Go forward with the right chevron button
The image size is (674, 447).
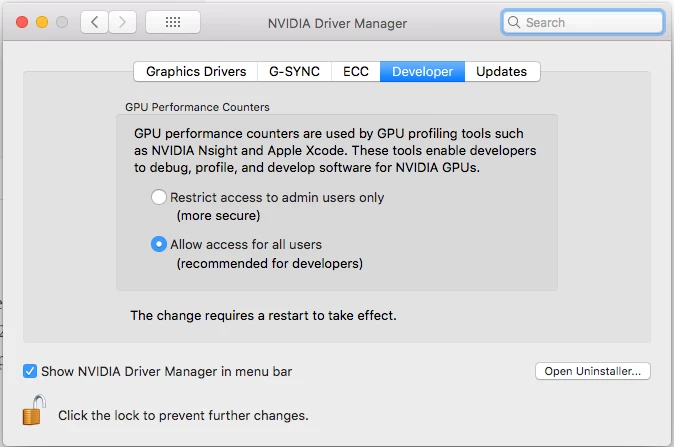[123, 22]
